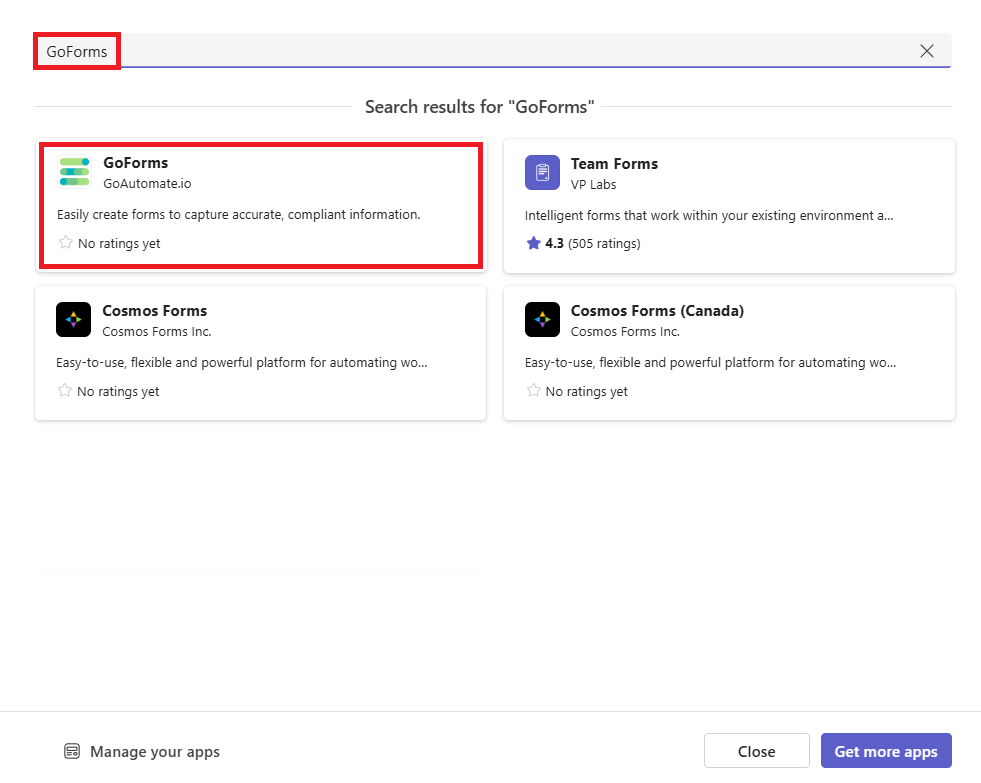Open the Cosmos Forms result title

(x=154, y=311)
